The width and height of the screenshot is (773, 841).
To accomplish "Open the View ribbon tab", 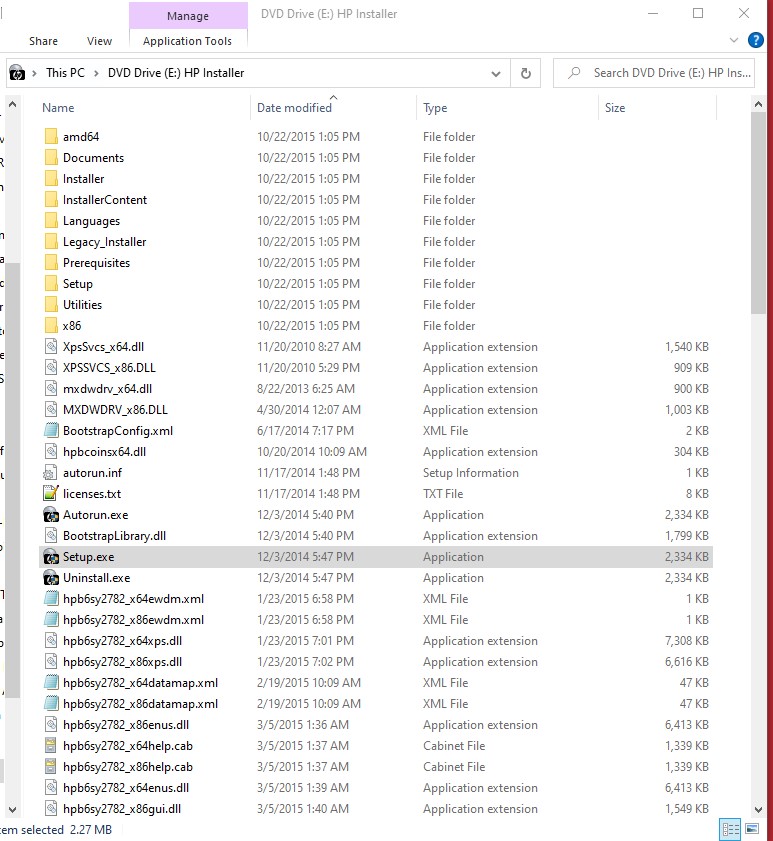I will coord(99,41).
